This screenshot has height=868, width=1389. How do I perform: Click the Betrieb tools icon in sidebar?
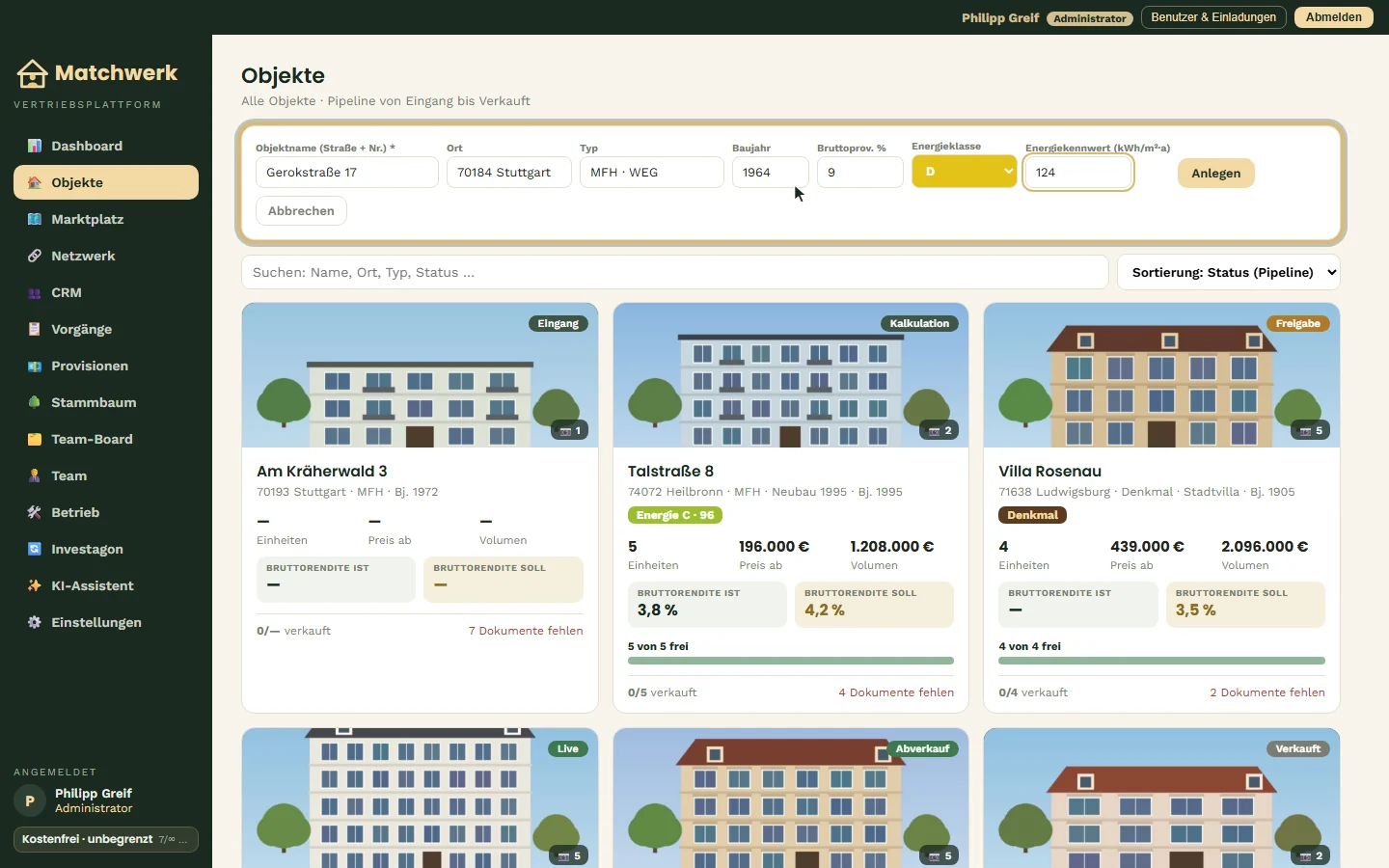coord(35,512)
